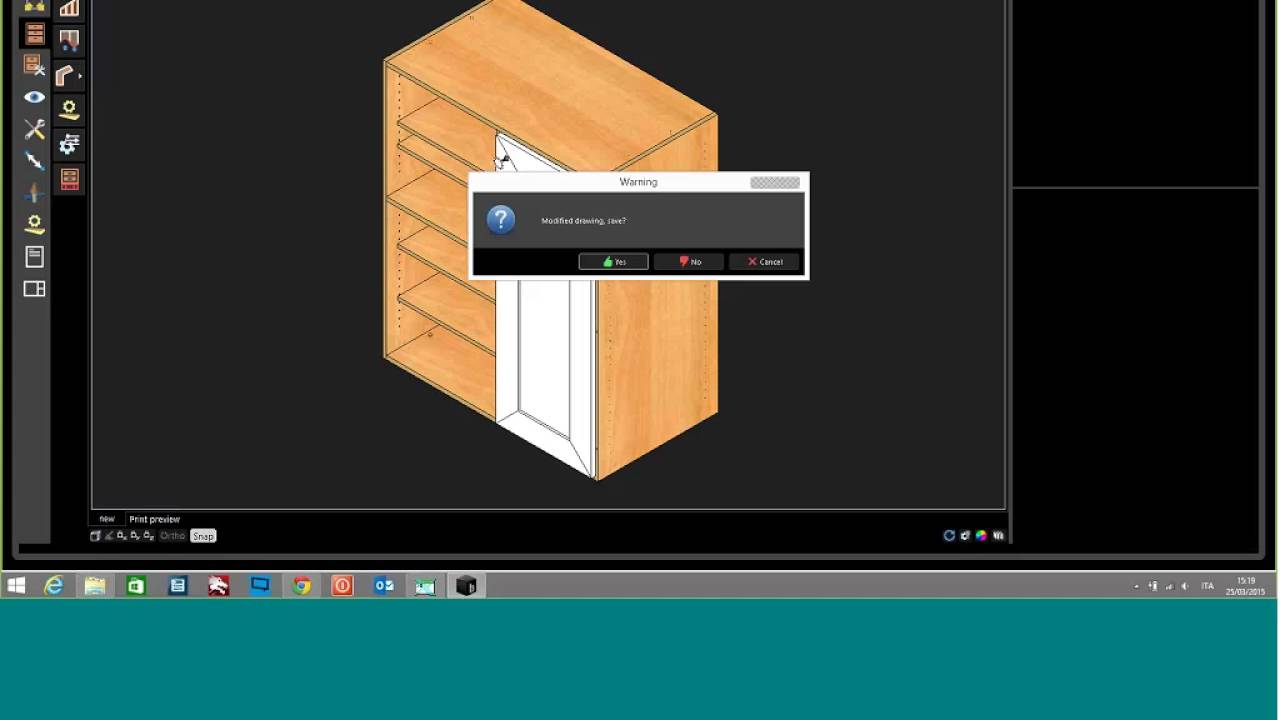Click the ITA language indicator in the system tray
This screenshot has width=1280, height=720.
(1207, 586)
